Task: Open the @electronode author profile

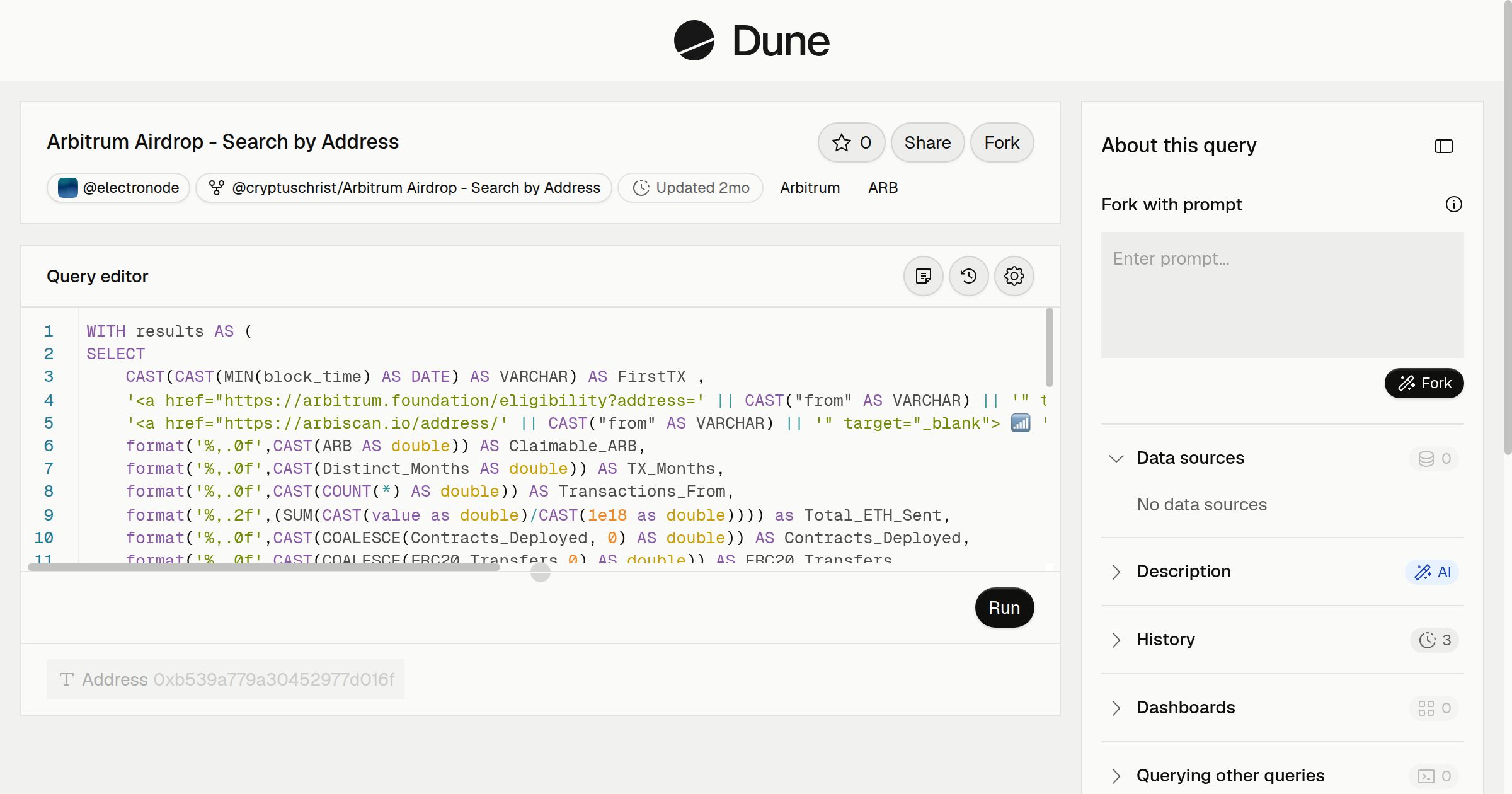Action: pyautogui.click(x=118, y=188)
